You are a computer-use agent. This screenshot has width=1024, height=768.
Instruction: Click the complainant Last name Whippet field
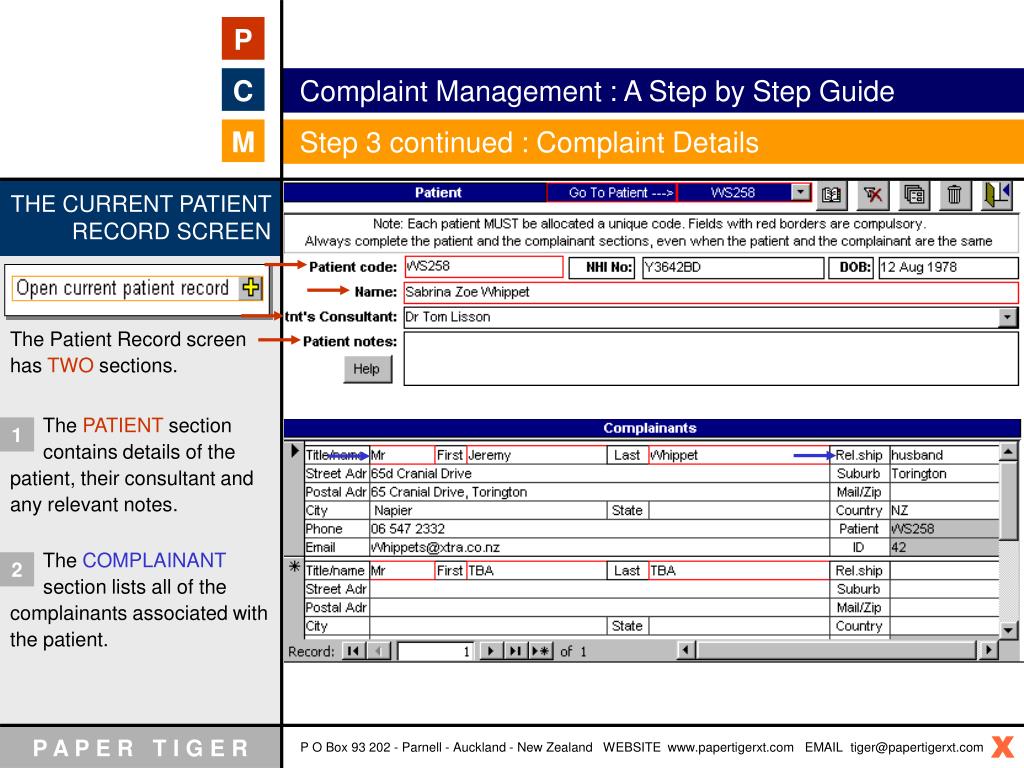738,455
